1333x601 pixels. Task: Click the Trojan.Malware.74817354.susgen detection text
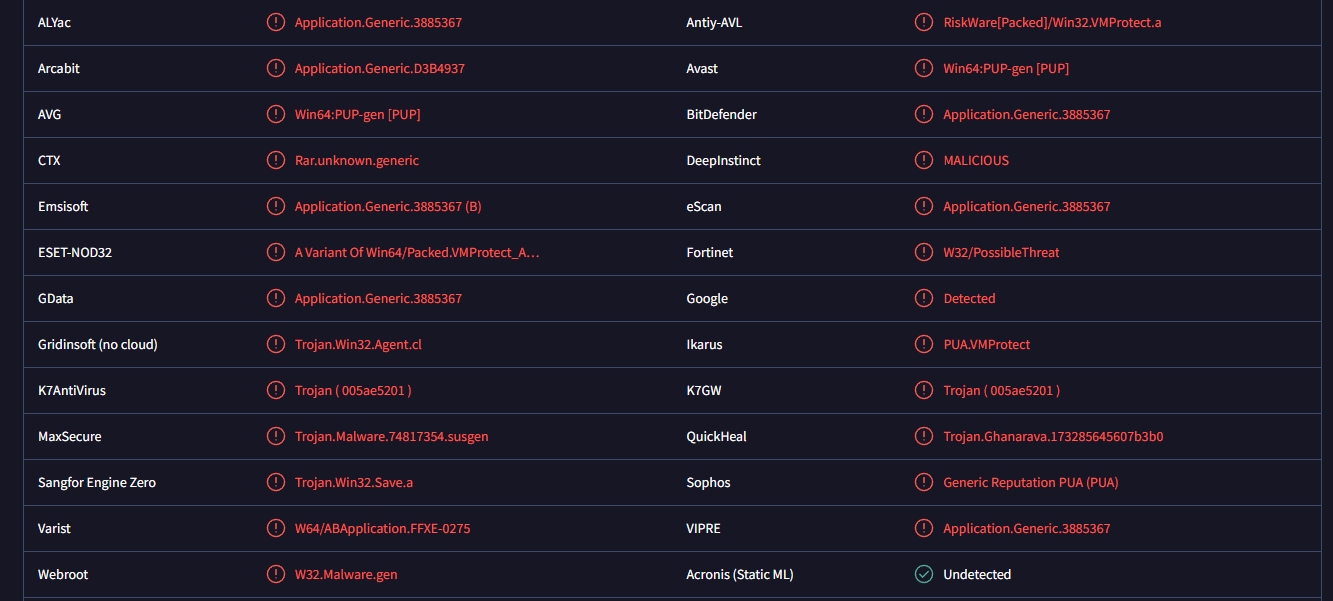(x=391, y=437)
